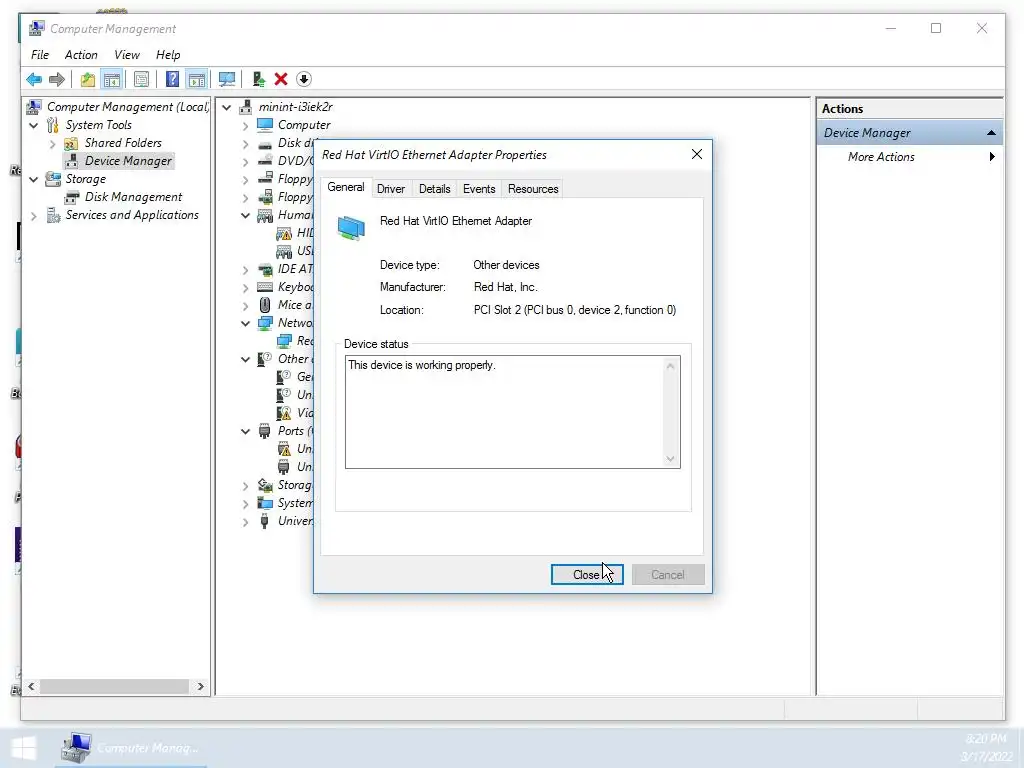Click Device status box scroll-down arrow
Screen dimensions: 1024x768
(x=670, y=458)
